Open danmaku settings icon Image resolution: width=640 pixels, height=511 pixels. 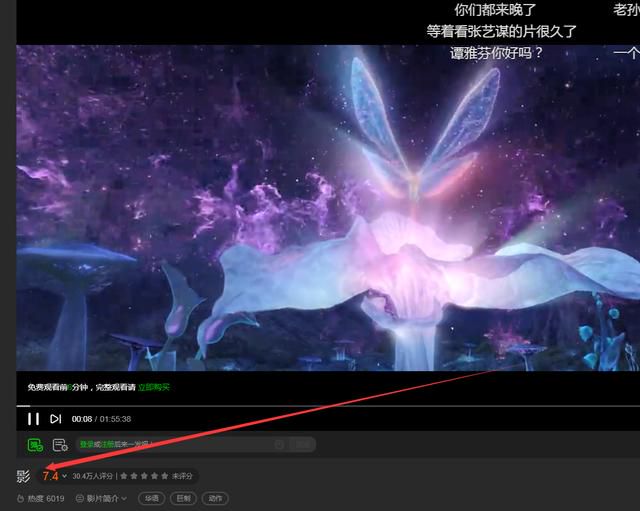coord(60,444)
